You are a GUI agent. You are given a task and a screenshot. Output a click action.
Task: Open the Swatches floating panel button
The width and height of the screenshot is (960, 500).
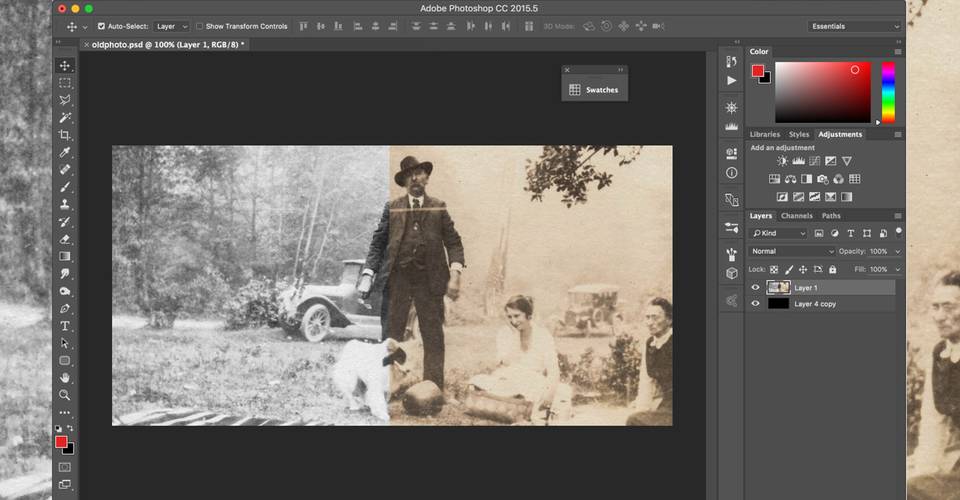coord(594,90)
